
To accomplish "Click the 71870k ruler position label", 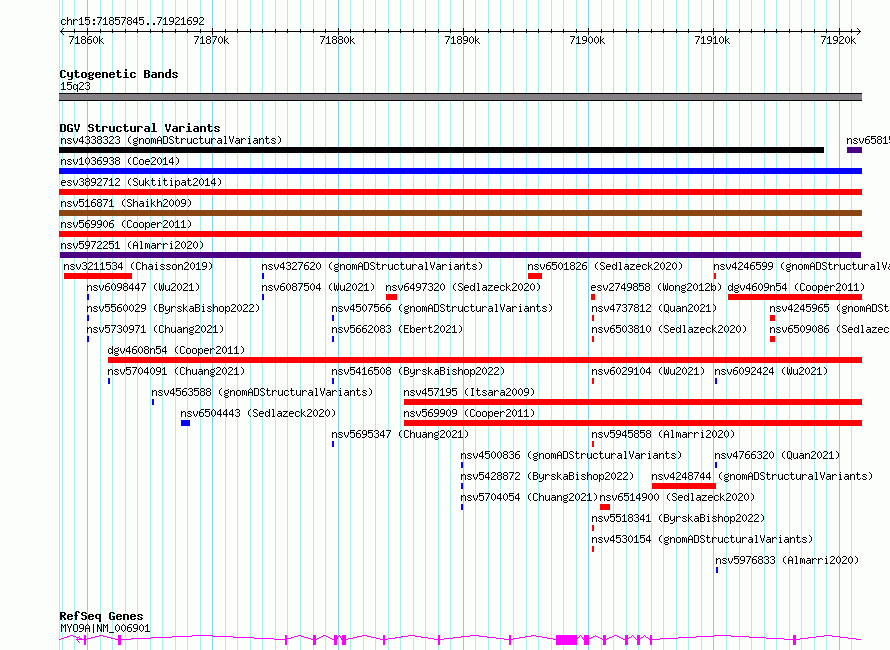I will pos(211,40).
